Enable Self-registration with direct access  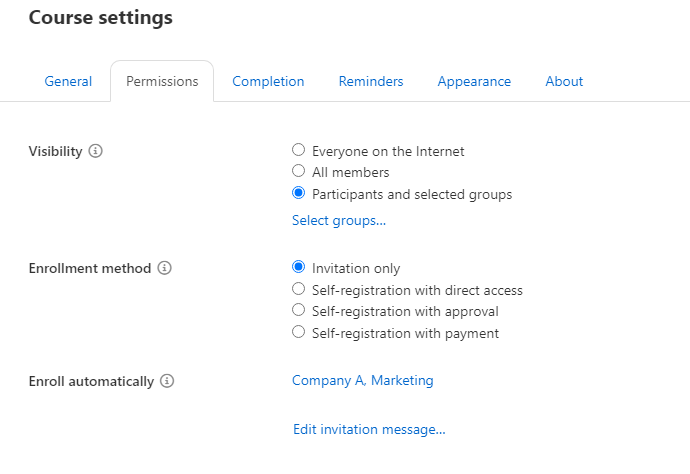coord(298,290)
